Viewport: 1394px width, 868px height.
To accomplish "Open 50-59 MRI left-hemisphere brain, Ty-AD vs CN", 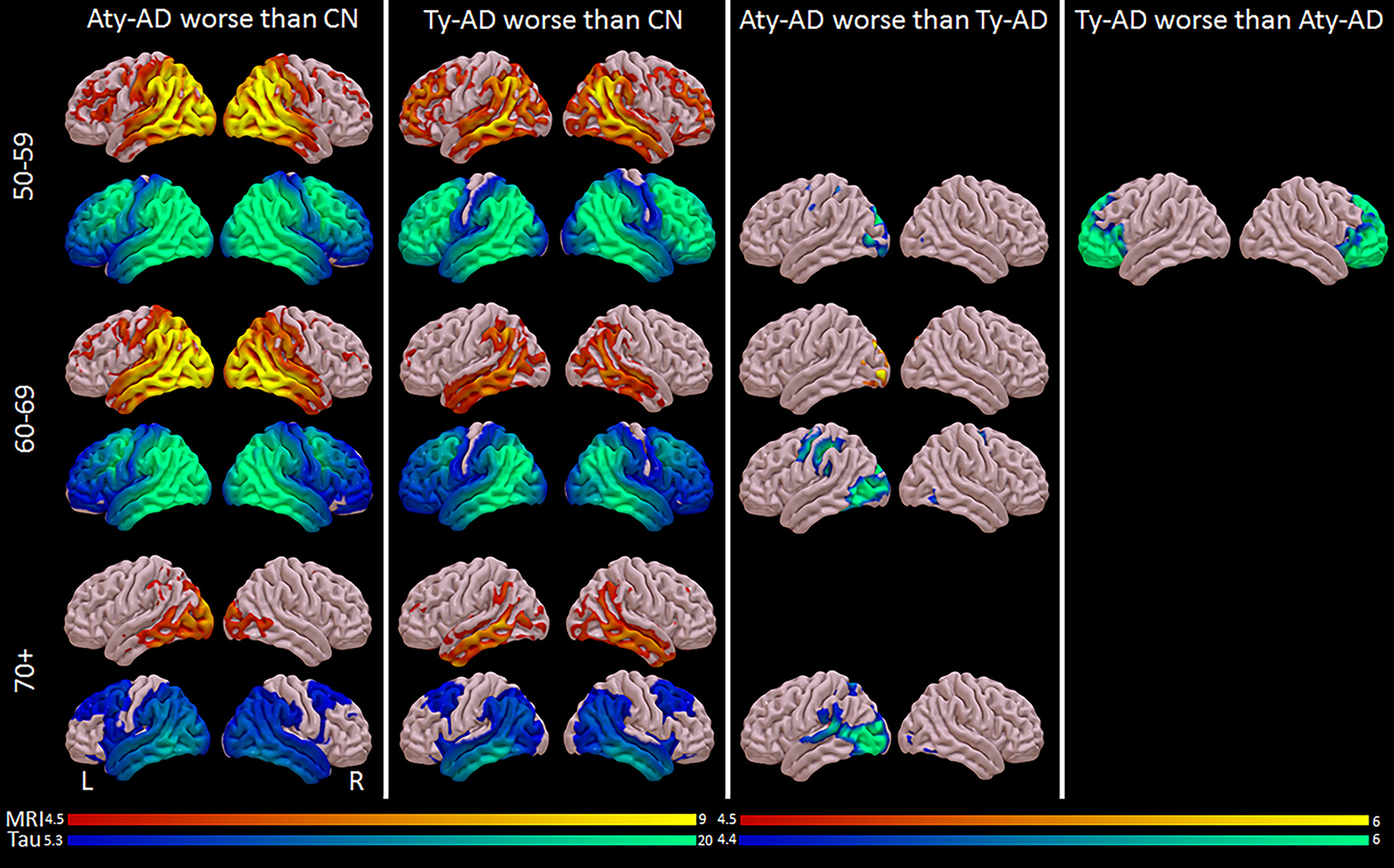I will pyautogui.click(x=476, y=108).
